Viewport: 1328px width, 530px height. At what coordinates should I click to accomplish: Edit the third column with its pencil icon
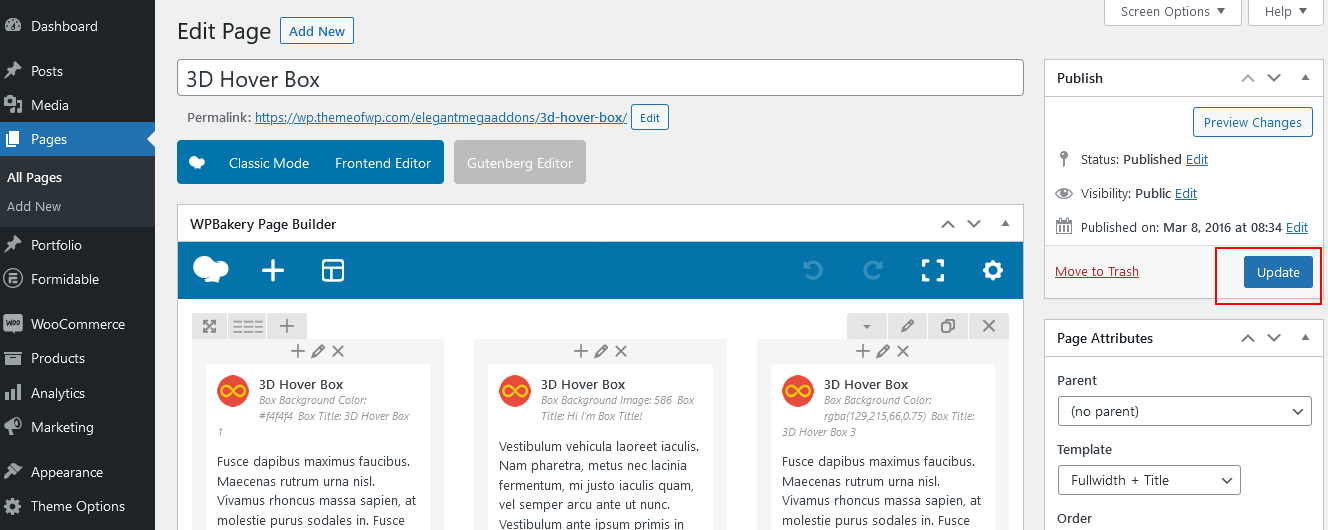pyautogui.click(x=883, y=351)
